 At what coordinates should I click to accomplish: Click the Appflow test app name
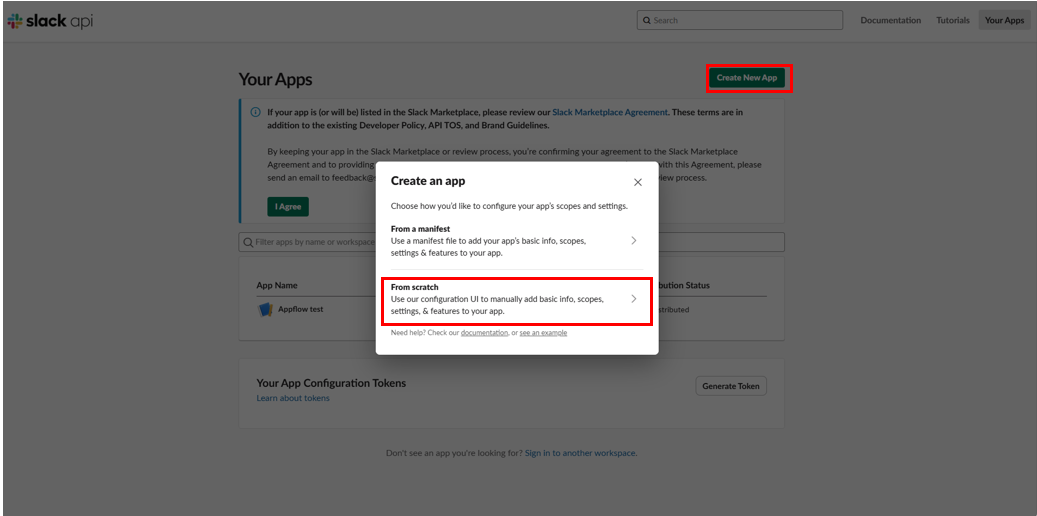click(300, 309)
